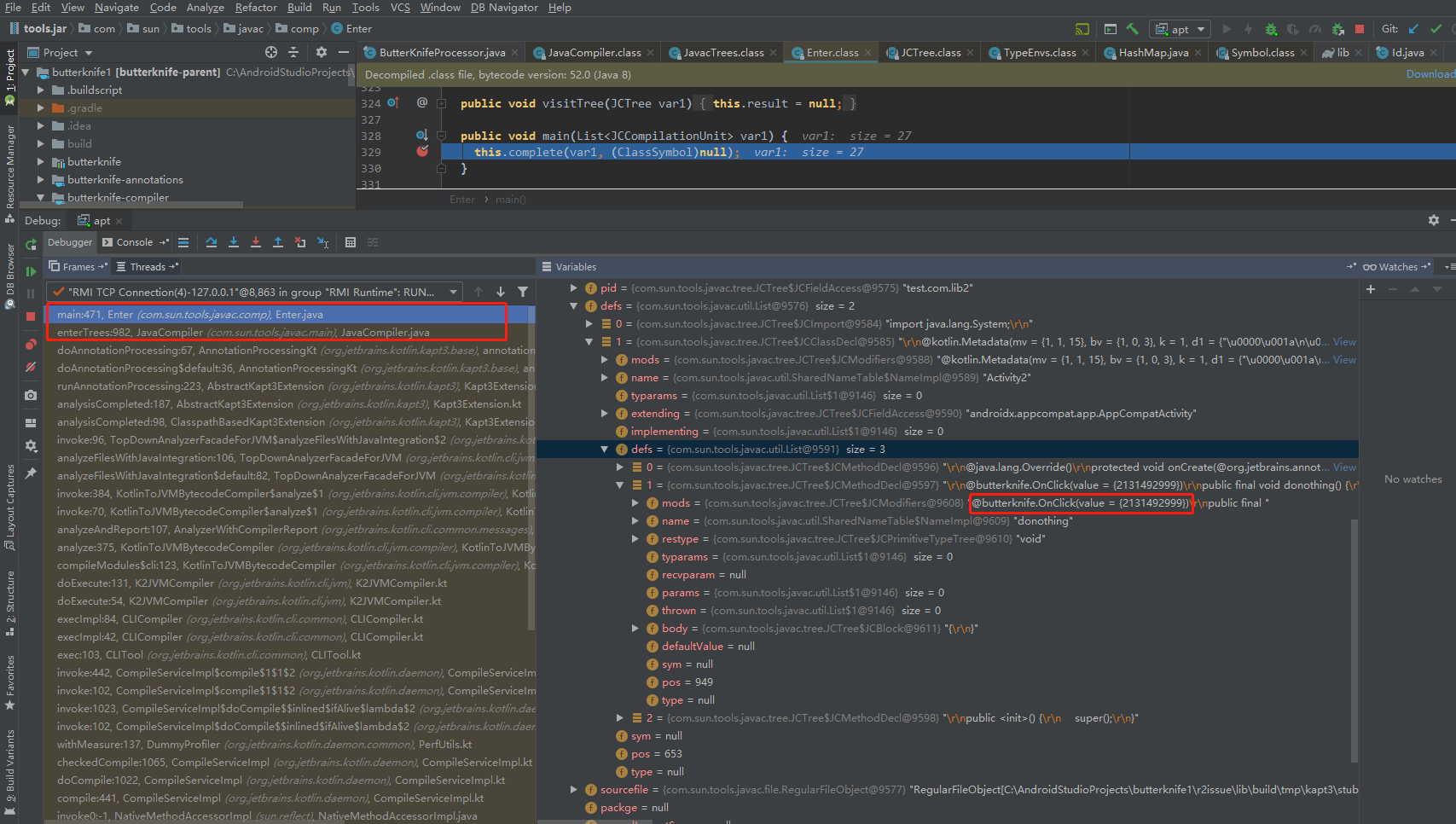The width and height of the screenshot is (1456, 824).
Task: Click the filter frames funnel icon
Action: pyautogui.click(x=523, y=292)
